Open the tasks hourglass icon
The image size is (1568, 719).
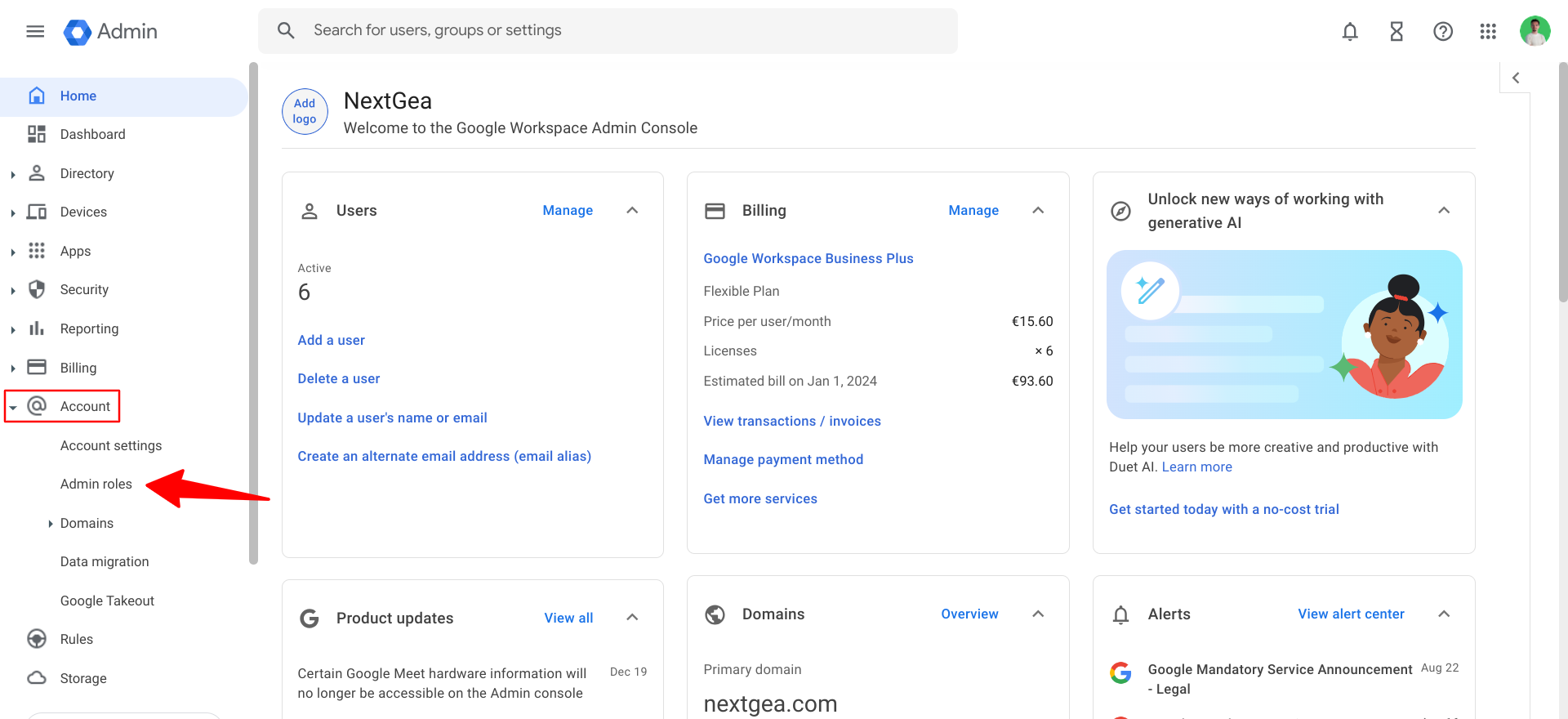pos(1396,31)
